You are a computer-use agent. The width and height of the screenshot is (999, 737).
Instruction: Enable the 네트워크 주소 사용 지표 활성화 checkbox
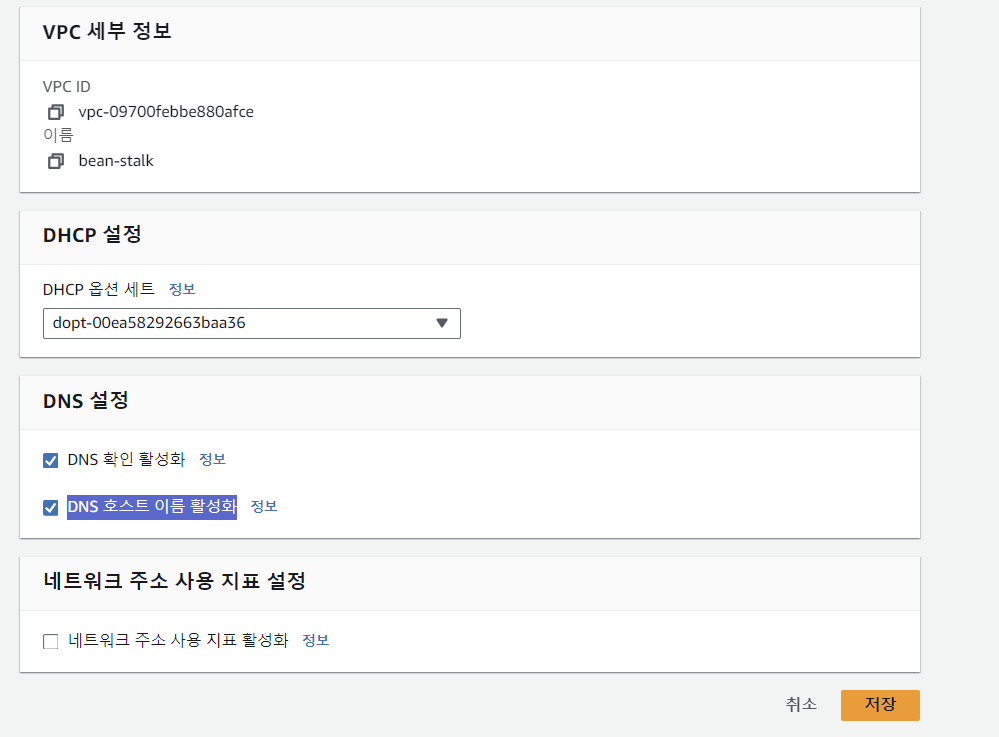pyautogui.click(x=50, y=641)
